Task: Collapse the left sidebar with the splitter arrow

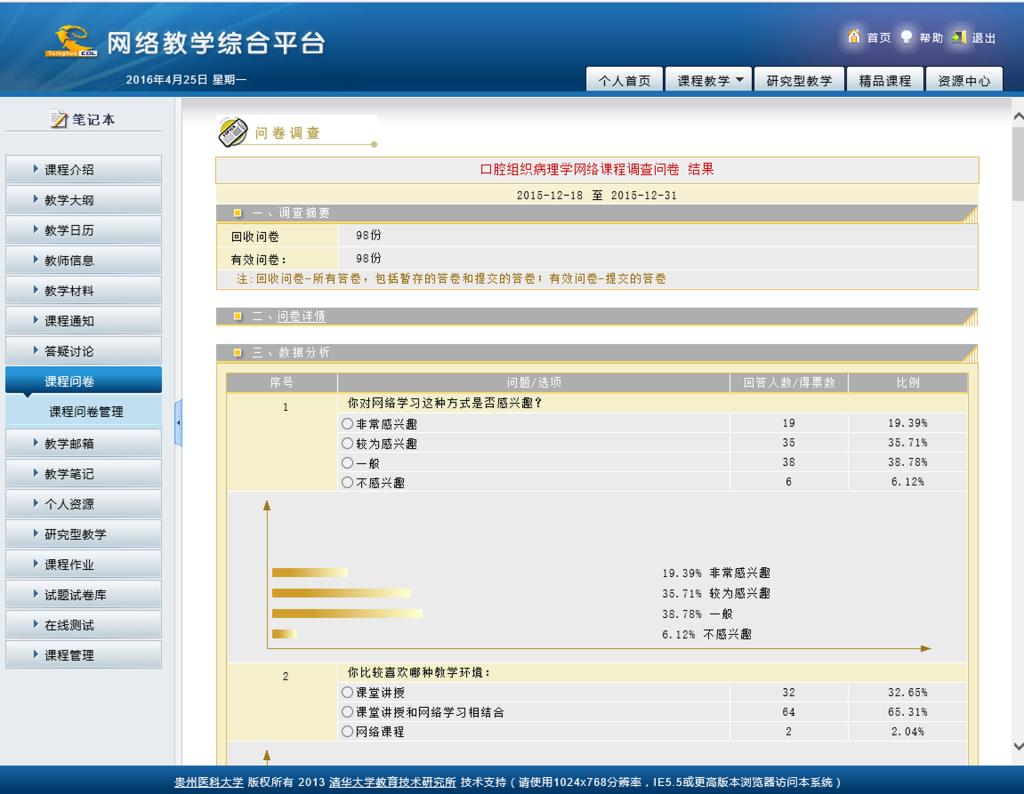Action: coord(178,422)
